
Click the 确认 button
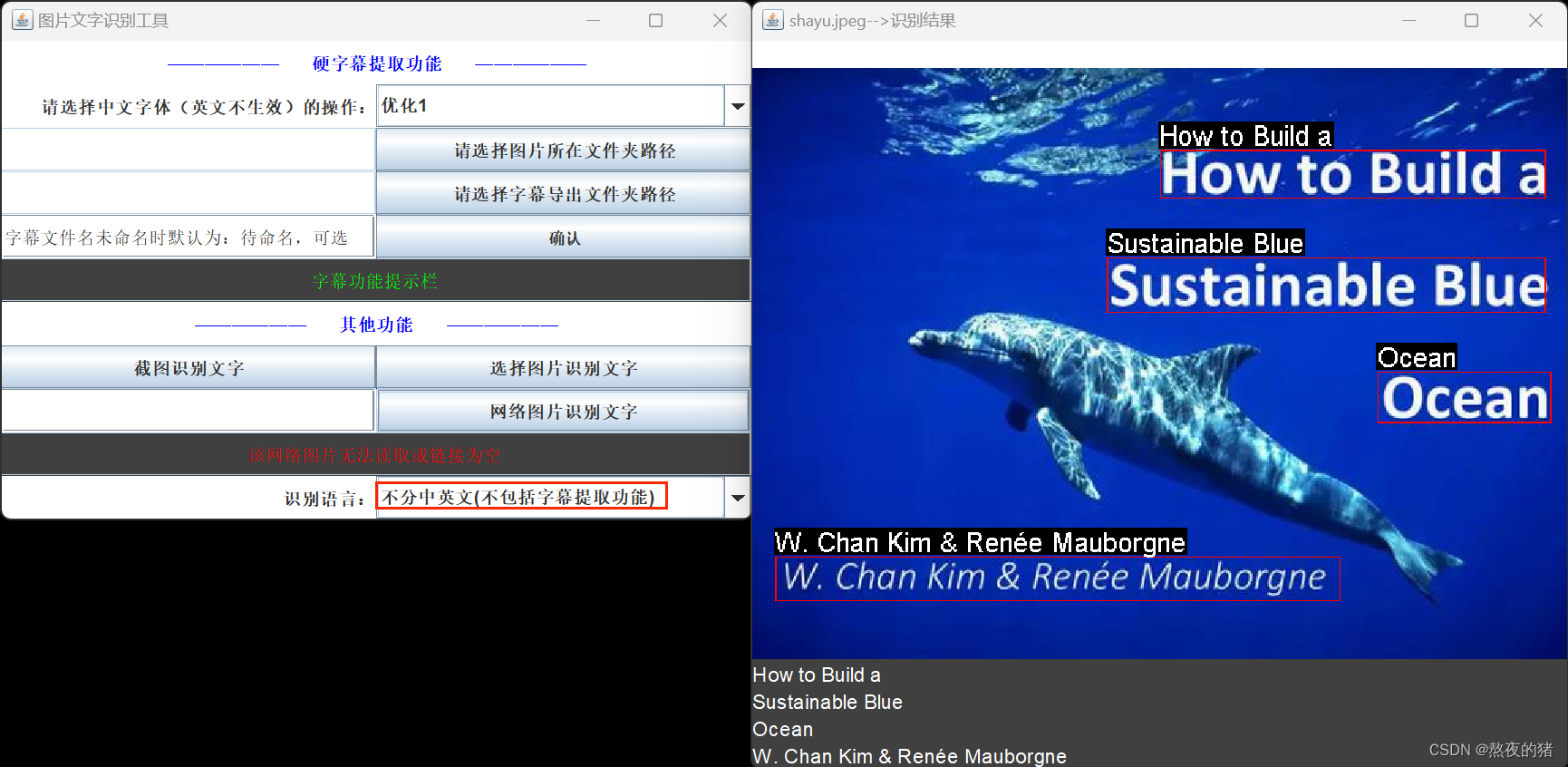[564, 238]
